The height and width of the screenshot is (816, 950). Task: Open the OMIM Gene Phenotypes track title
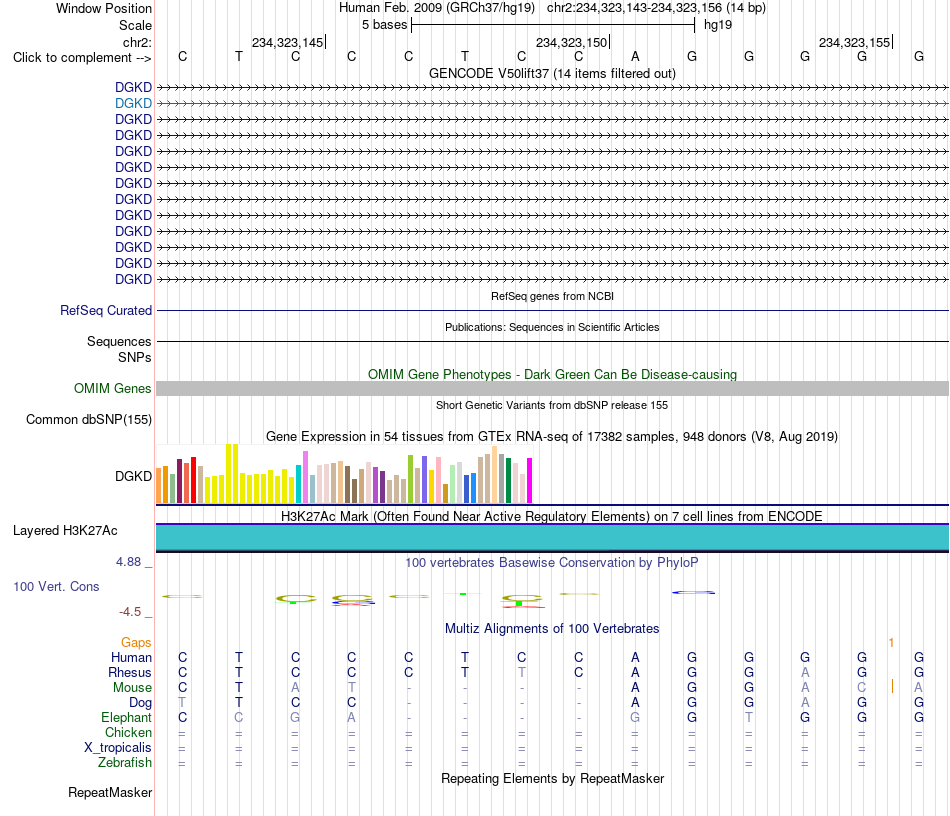552,374
